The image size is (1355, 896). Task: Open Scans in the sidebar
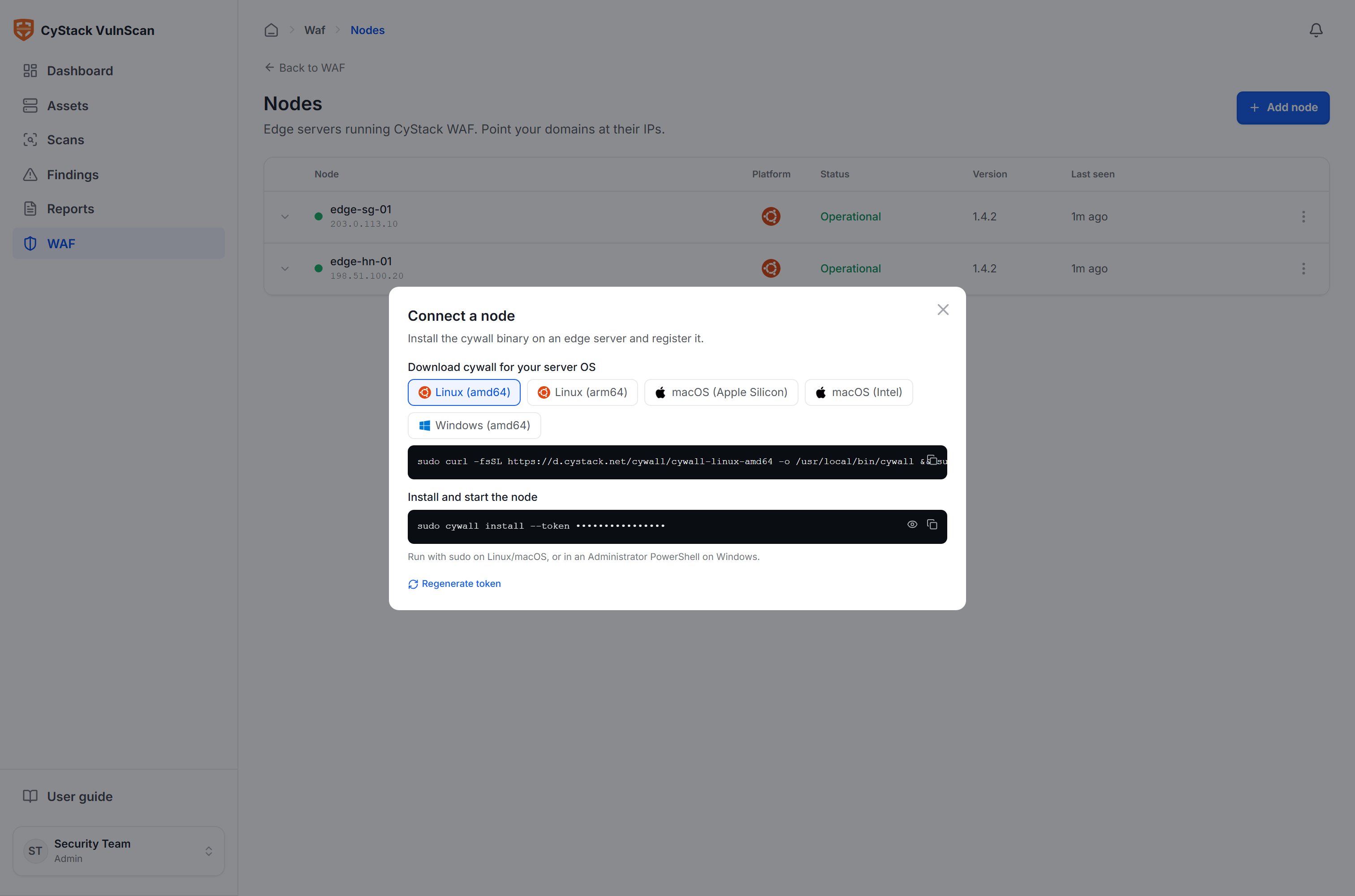click(118, 140)
